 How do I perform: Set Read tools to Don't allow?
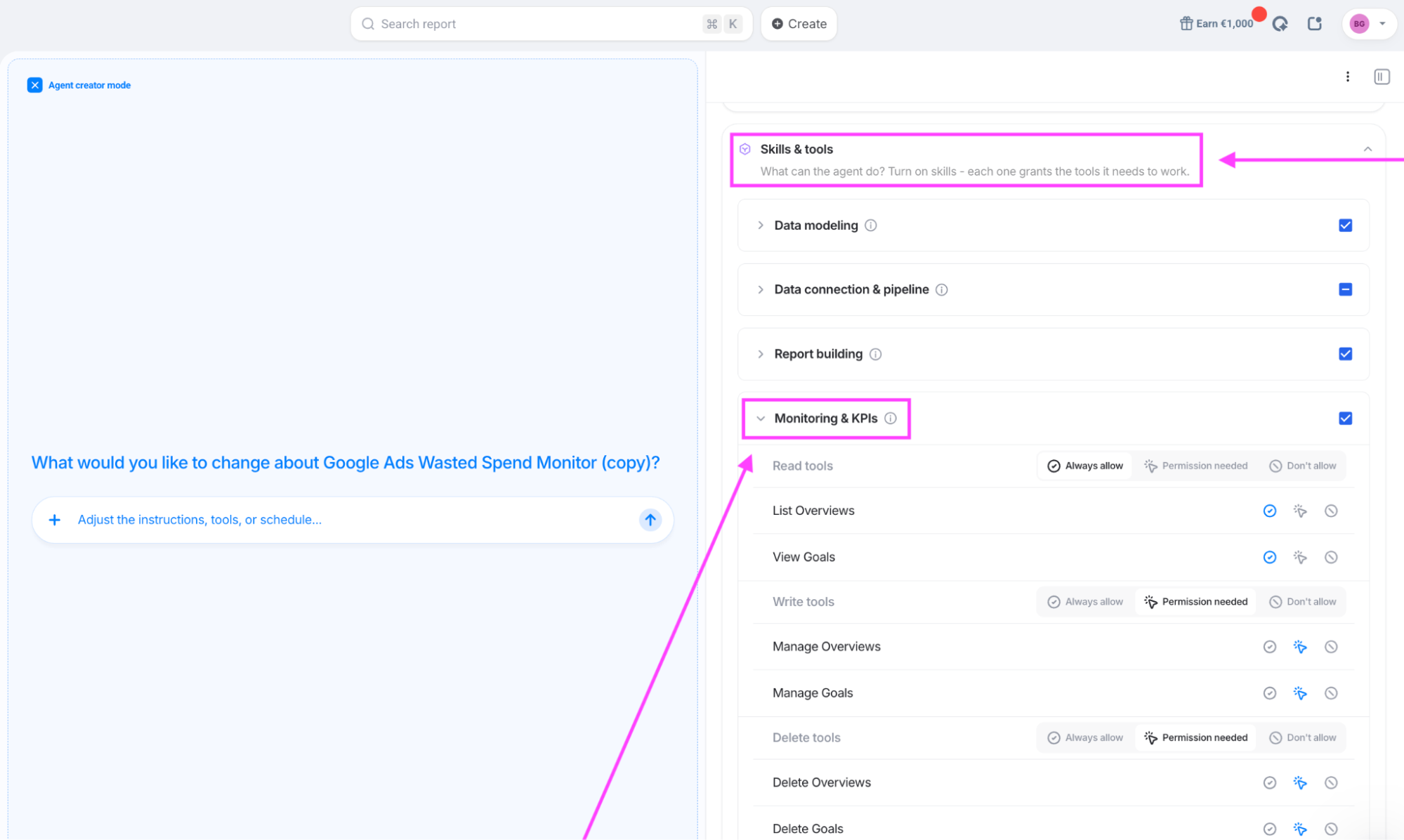1302,466
